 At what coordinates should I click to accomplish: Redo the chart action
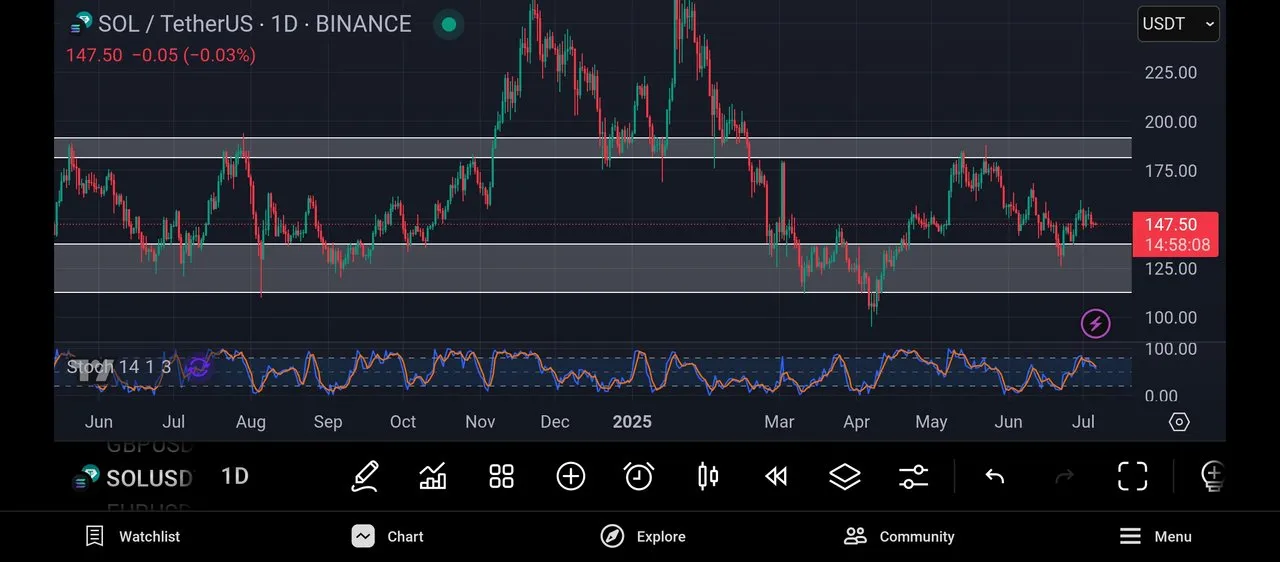(1064, 477)
